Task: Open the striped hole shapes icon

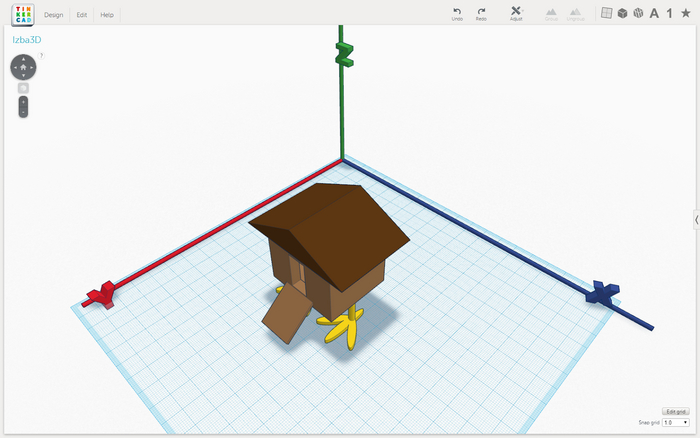Action: (x=637, y=13)
